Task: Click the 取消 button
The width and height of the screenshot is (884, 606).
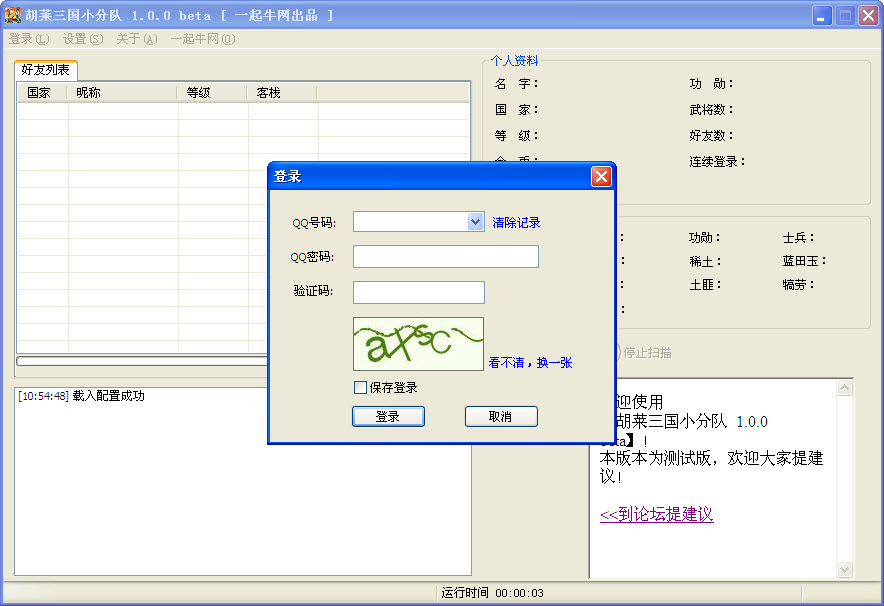Action: [x=501, y=417]
